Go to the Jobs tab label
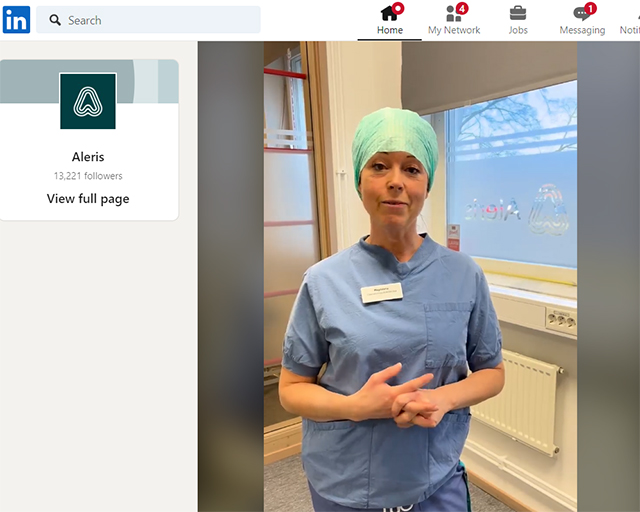Viewport: 640px width, 512px height. (x=518, y=30)
